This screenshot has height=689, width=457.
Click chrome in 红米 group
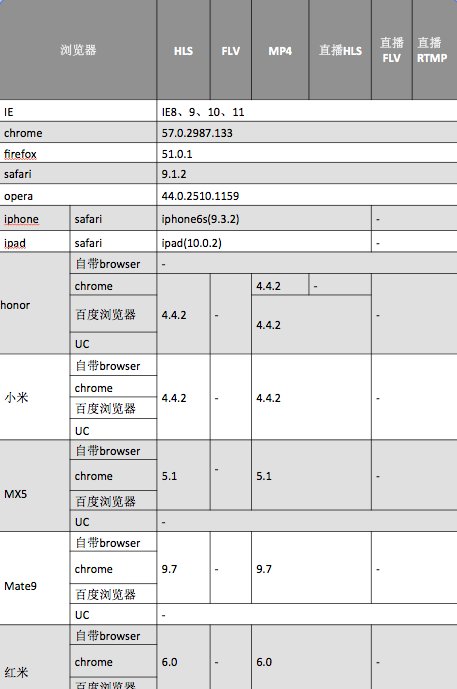click(x=113, y=661)
